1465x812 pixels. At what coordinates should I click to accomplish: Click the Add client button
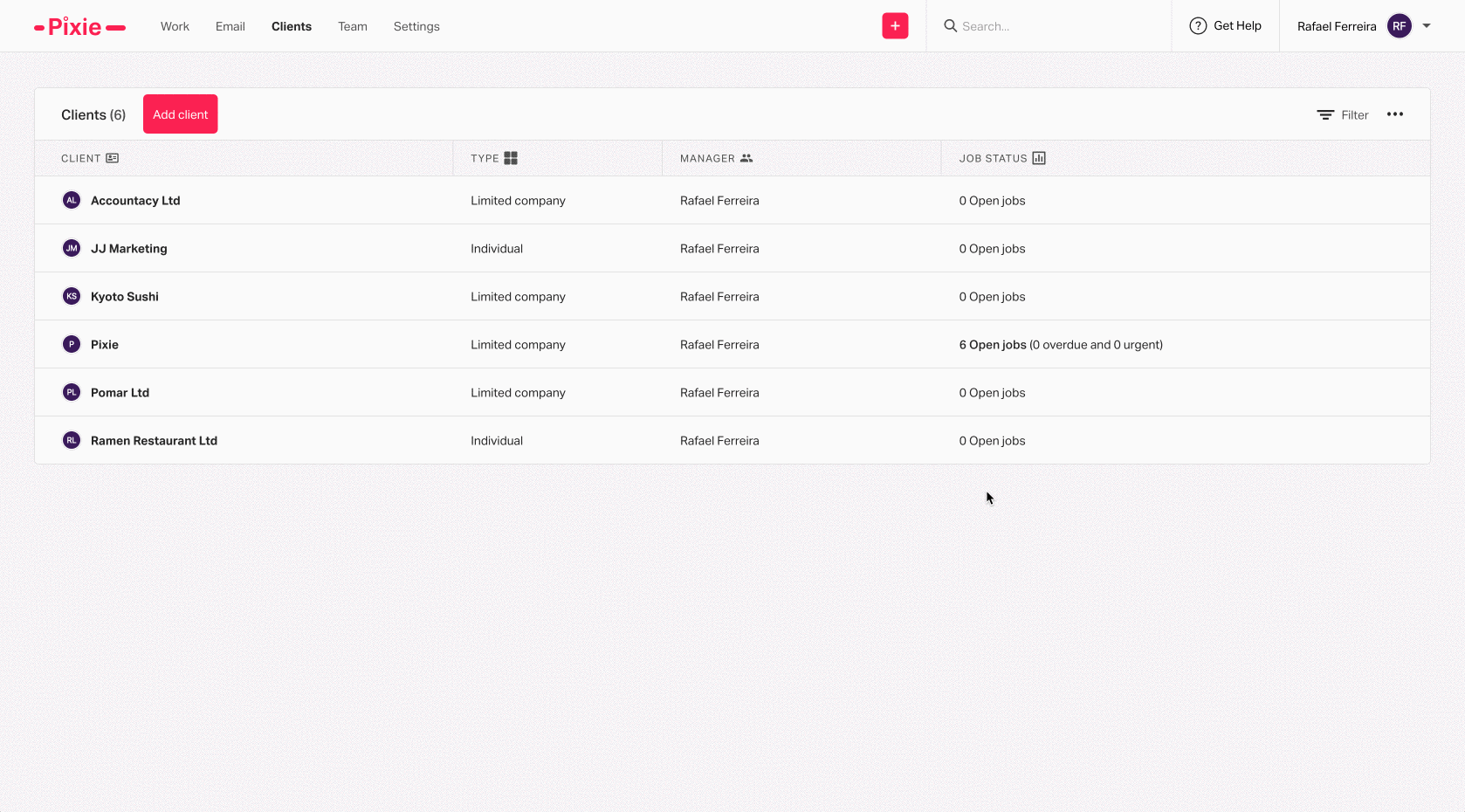[x=181, y=114]
